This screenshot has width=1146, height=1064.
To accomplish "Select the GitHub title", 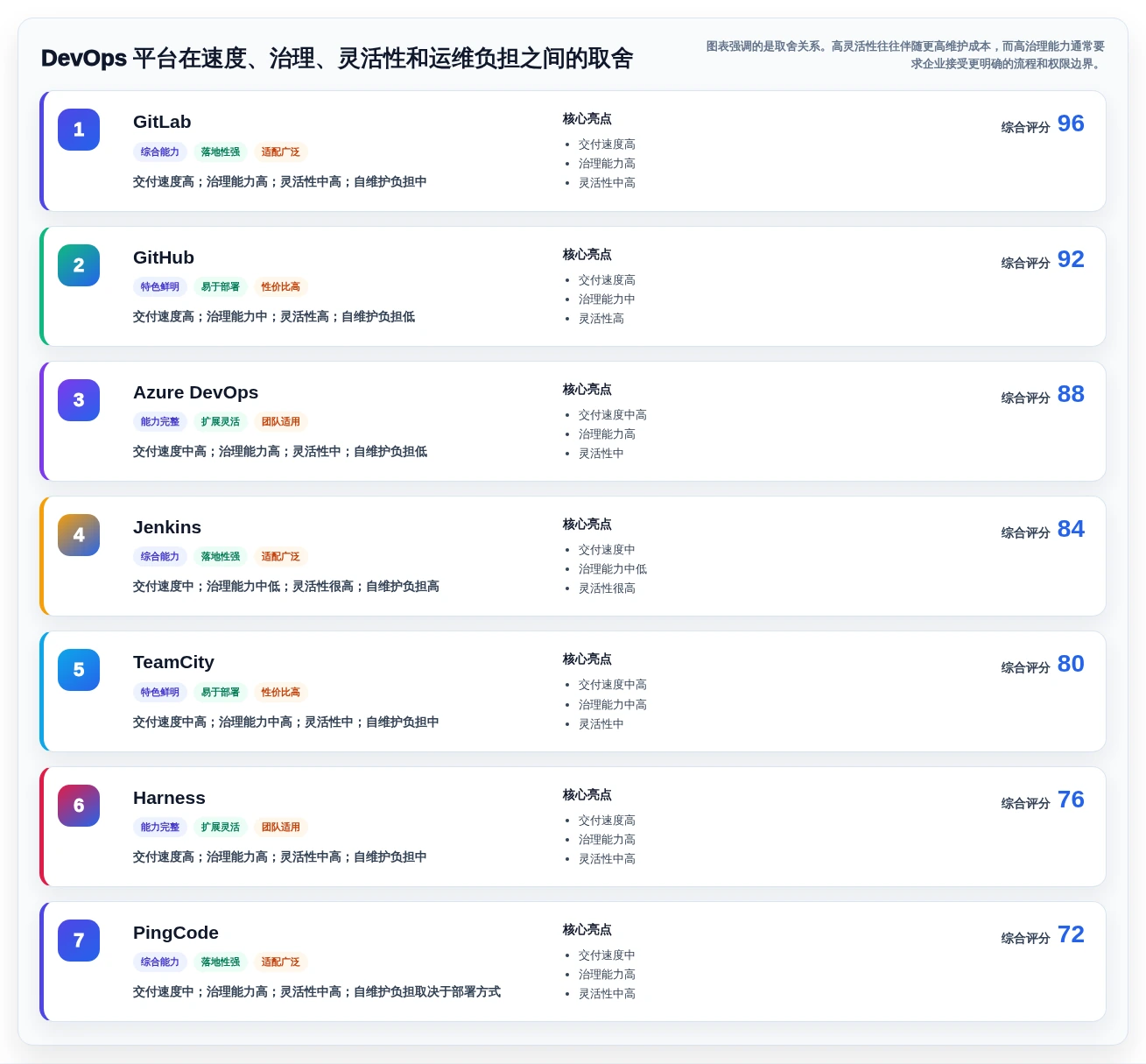I will [164, 257].
